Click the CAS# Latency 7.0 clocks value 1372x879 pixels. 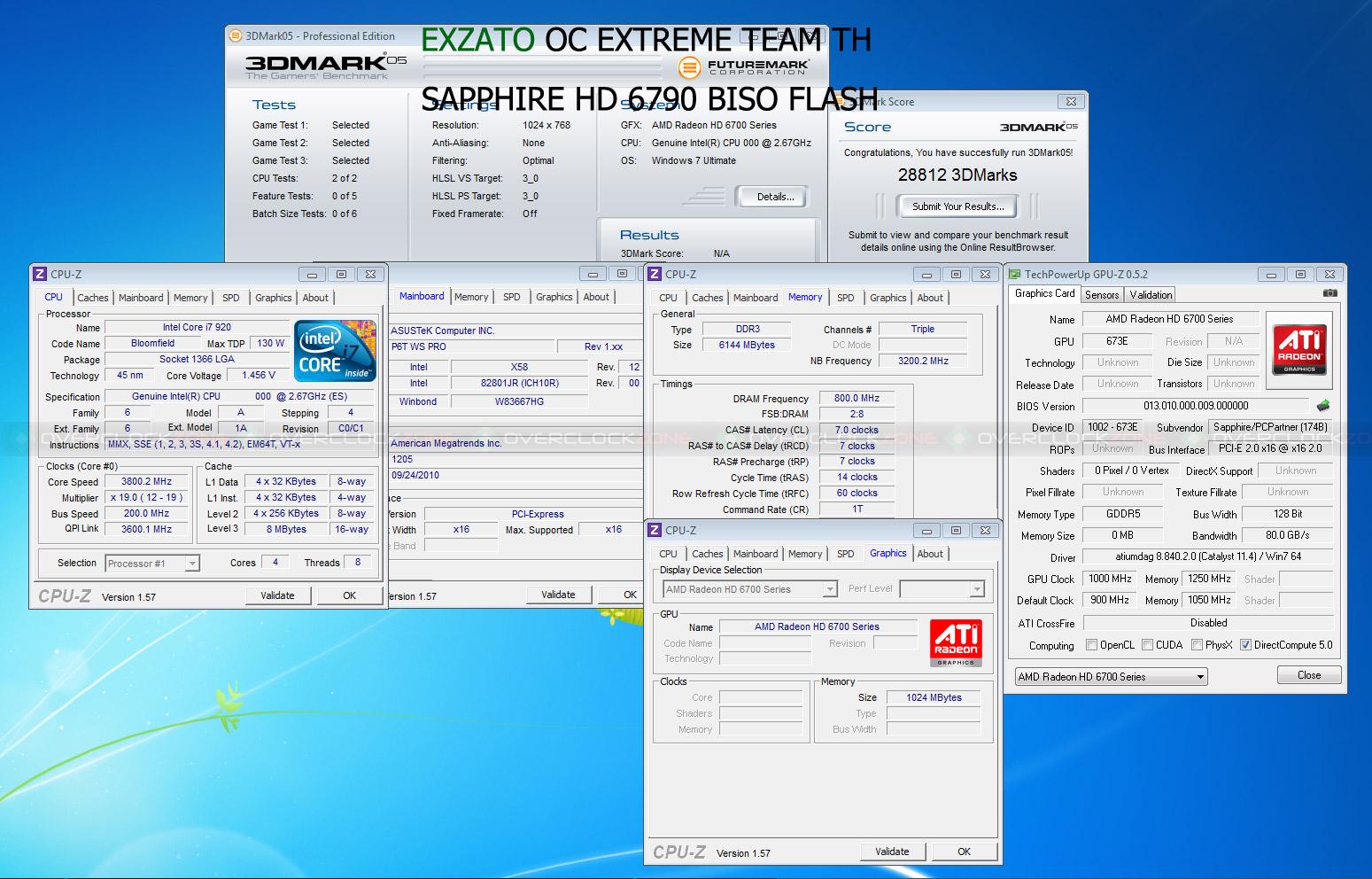(857, 430)
